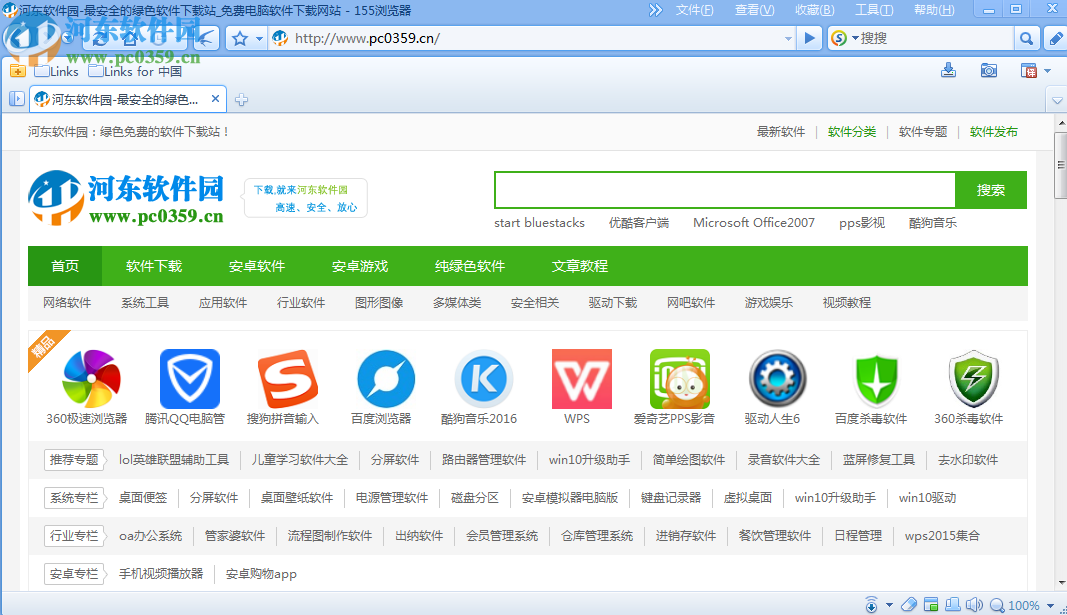Open the 最新软件 link at top
Image resolution: width=1067 pixels, height=615 pixels.
(781, 132)
